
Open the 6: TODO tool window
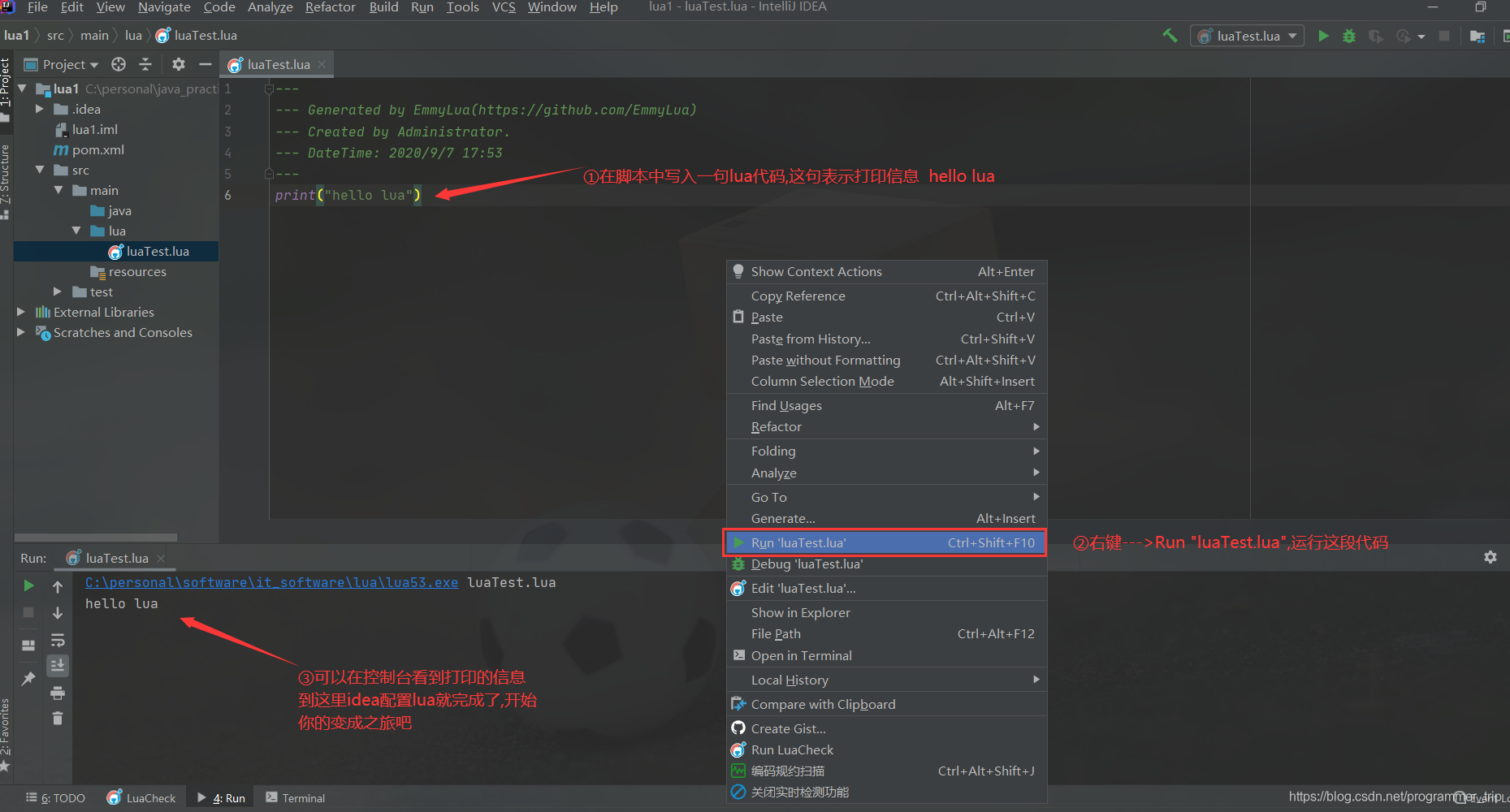point(55,798)
